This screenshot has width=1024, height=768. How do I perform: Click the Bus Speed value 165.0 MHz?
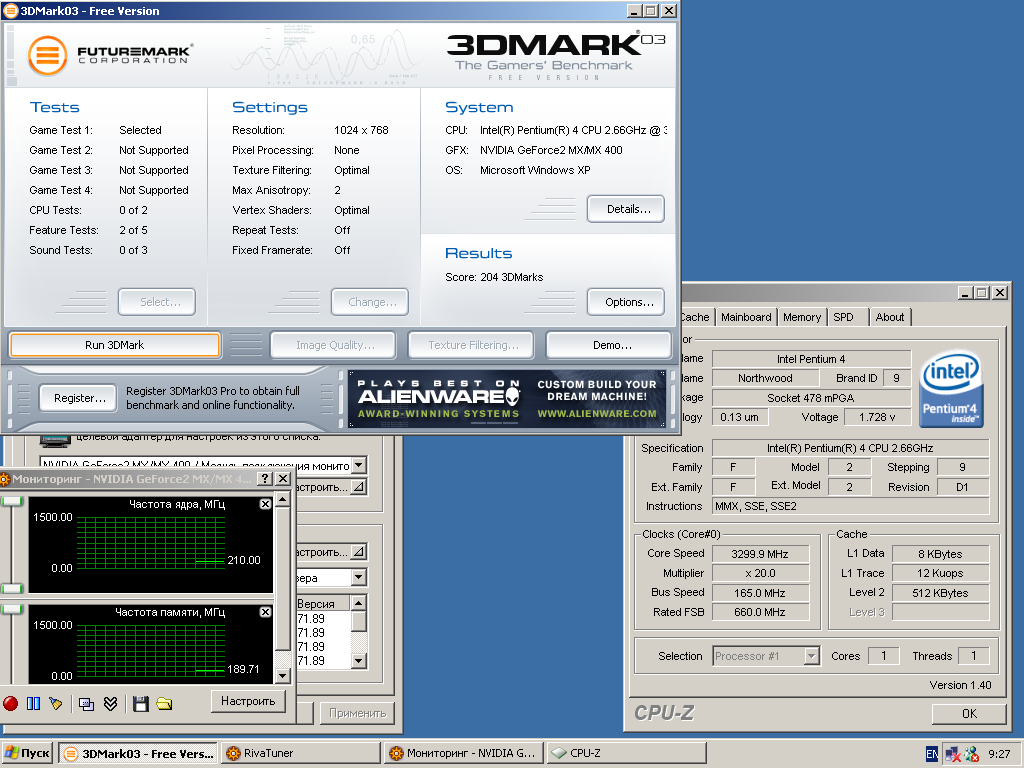tap(760, 593)
